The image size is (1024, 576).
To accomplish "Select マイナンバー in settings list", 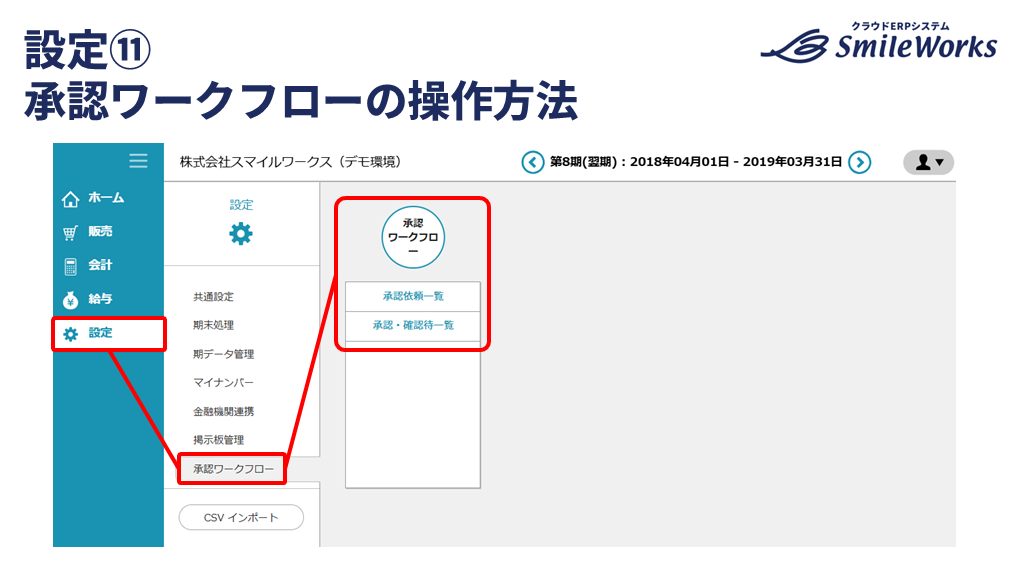I will click(x=223, y=383).
